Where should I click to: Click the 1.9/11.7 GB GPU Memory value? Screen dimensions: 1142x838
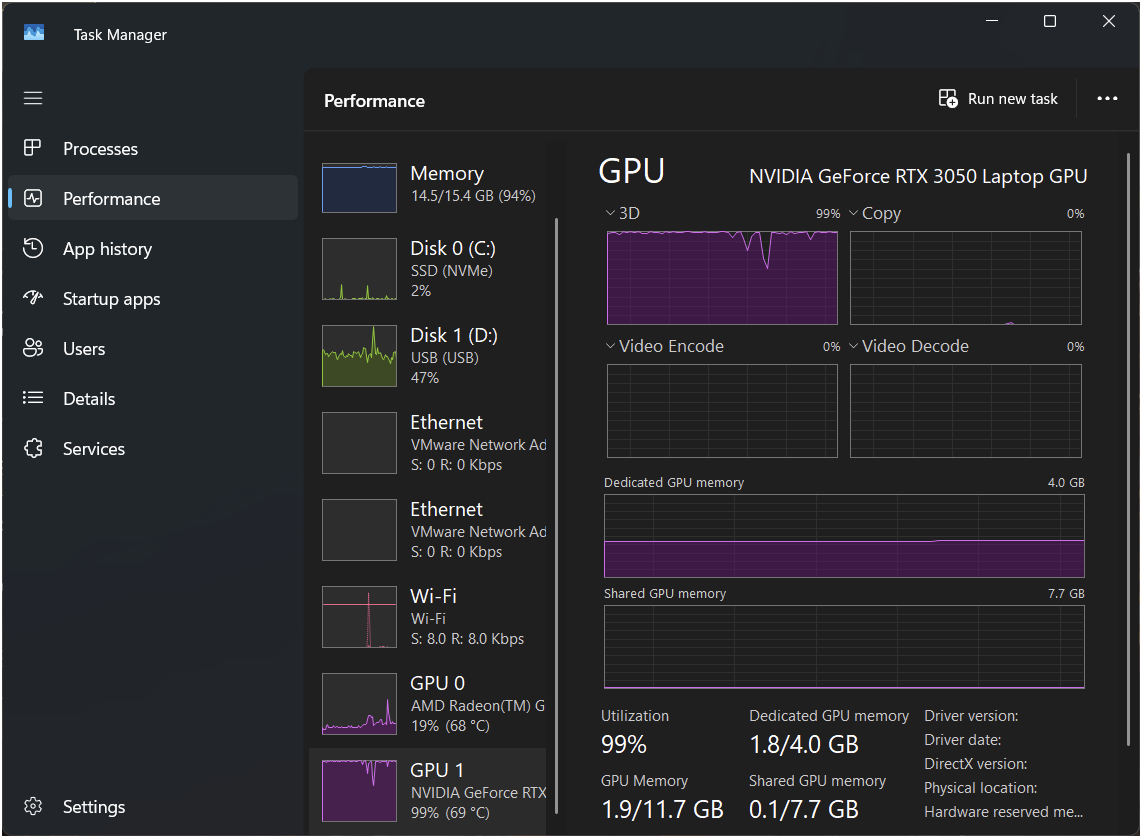click(662, 809)
